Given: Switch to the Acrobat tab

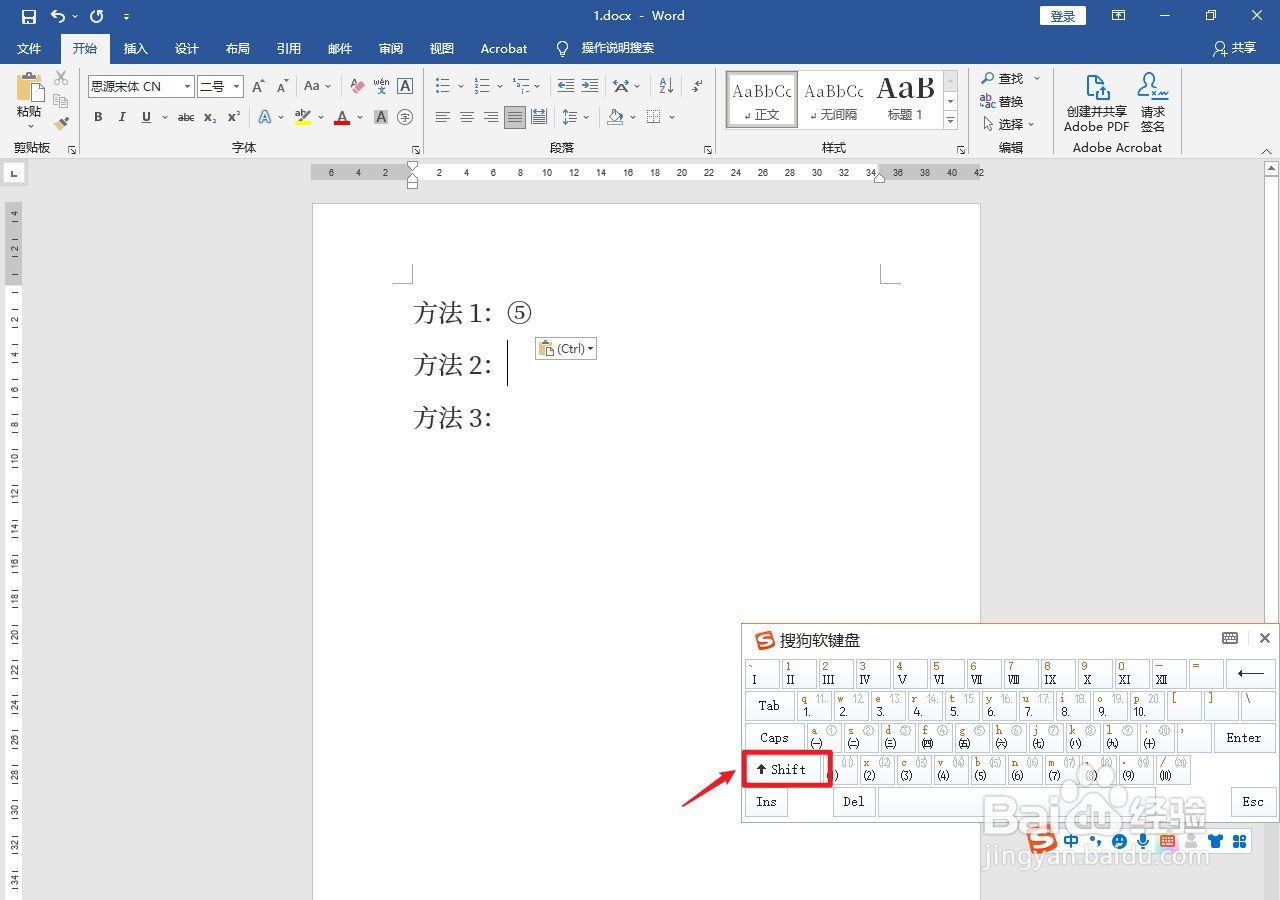Looking at the screenshot, I should point(504,48).
